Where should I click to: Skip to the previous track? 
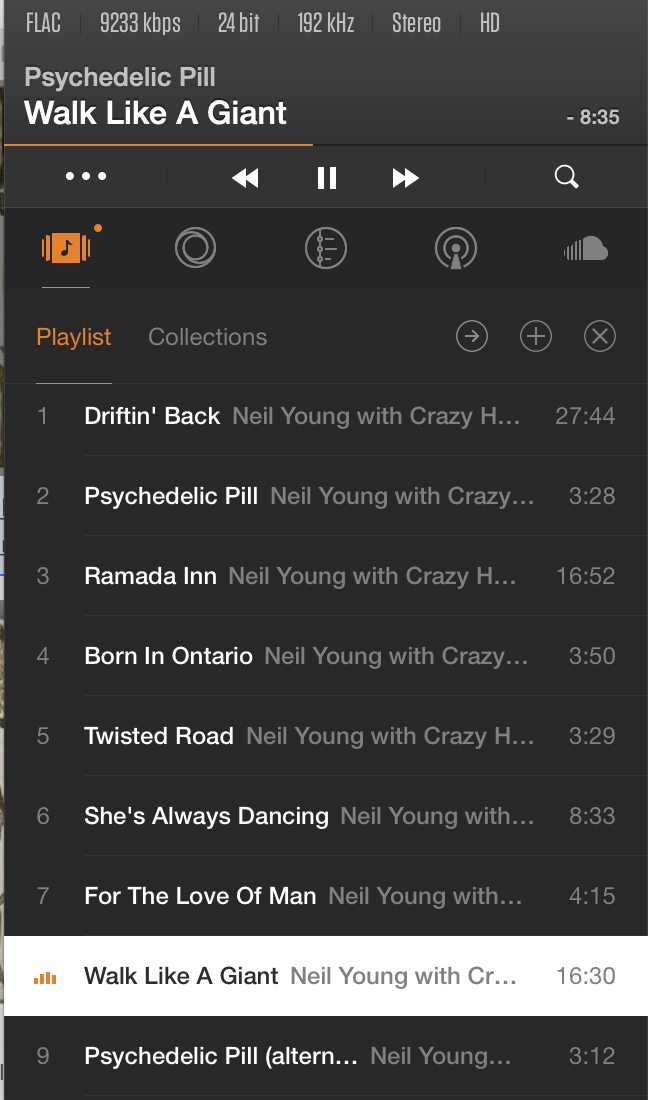tap(245, 178)
